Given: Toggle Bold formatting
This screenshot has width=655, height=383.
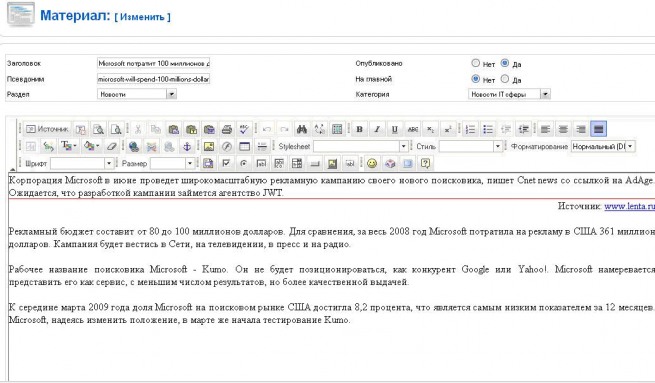Looking at the screenshot, I should coord(359,129).
